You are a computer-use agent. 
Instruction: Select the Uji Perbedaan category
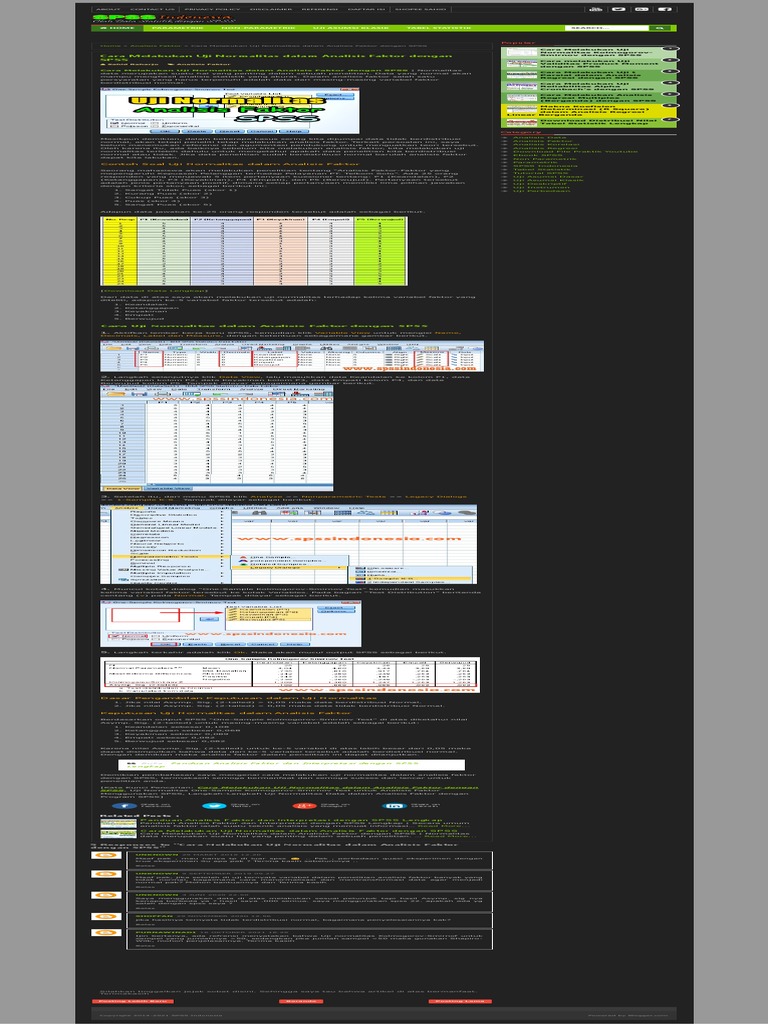(541, 190)
